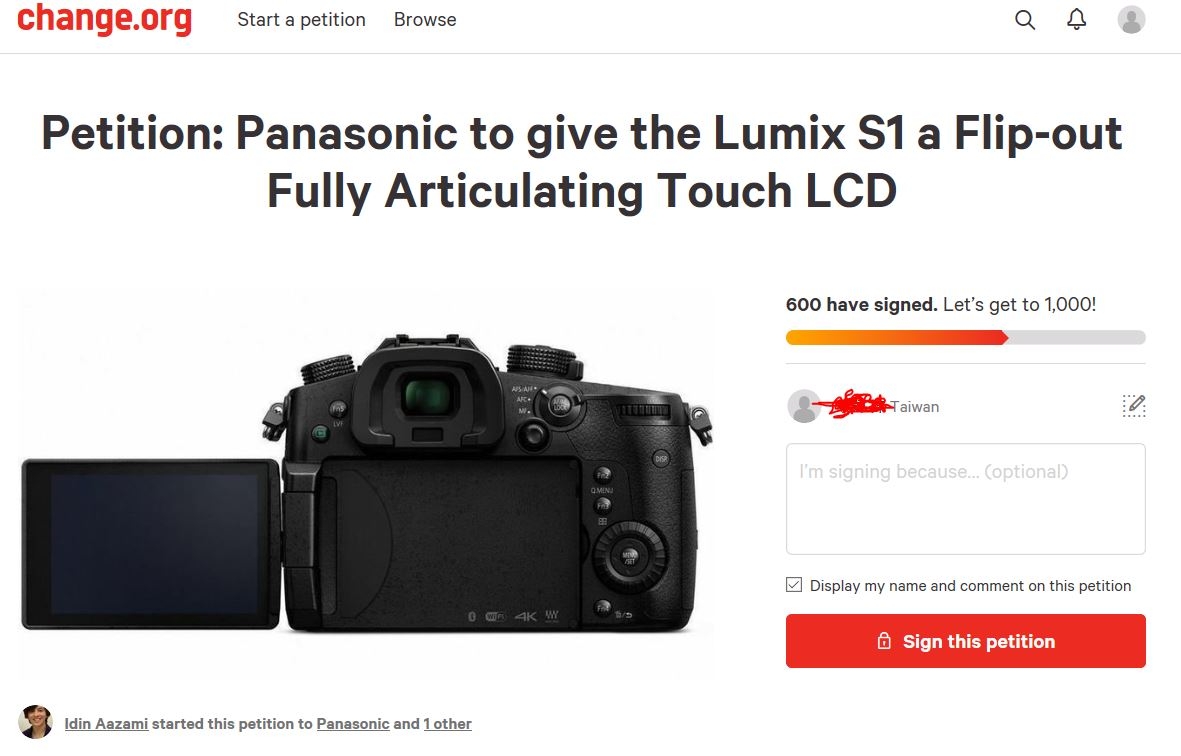Click the Lumix camera petition image

point(367,483)
